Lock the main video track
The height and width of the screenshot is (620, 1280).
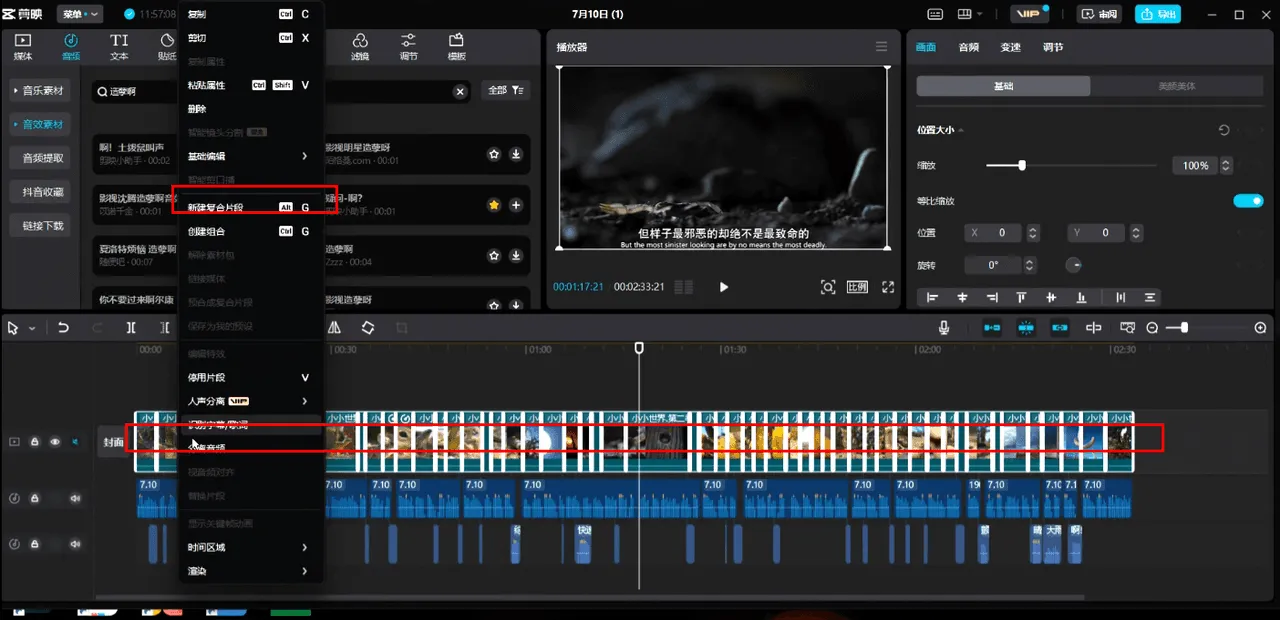coord(35,441)
